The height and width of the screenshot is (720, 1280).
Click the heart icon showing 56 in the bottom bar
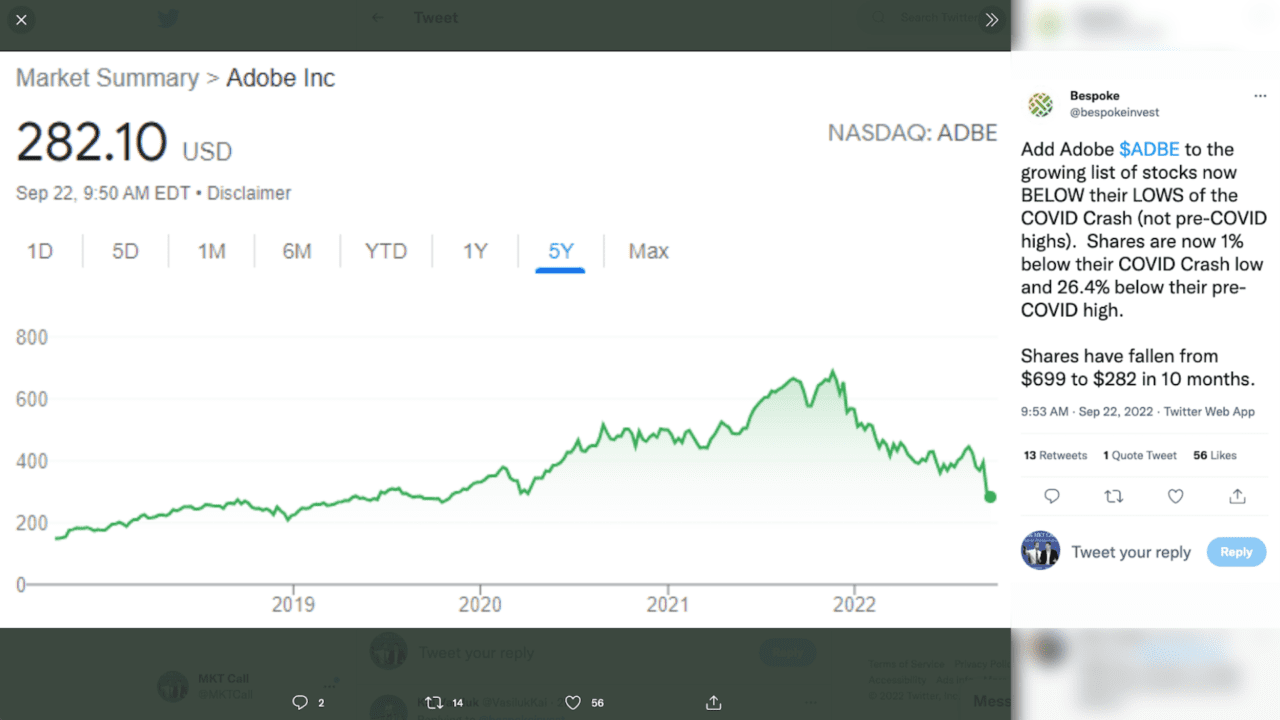tap(573, 702)
